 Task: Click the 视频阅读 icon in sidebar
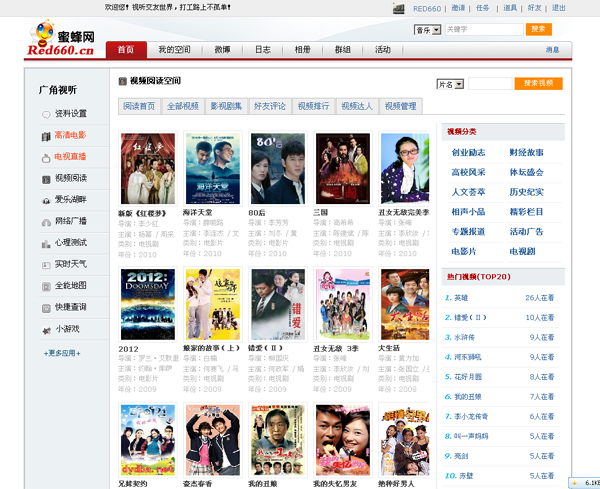[46, 179]
